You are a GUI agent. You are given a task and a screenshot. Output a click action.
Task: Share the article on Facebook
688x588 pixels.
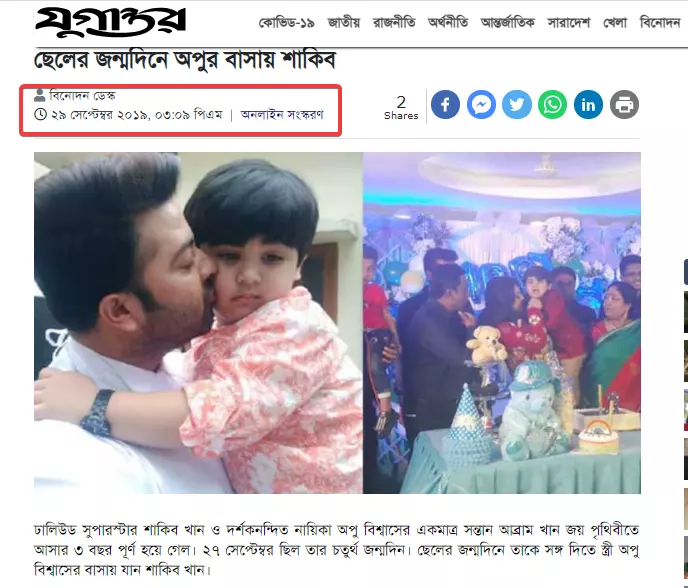pyautogui.click(x=445, y=104)
